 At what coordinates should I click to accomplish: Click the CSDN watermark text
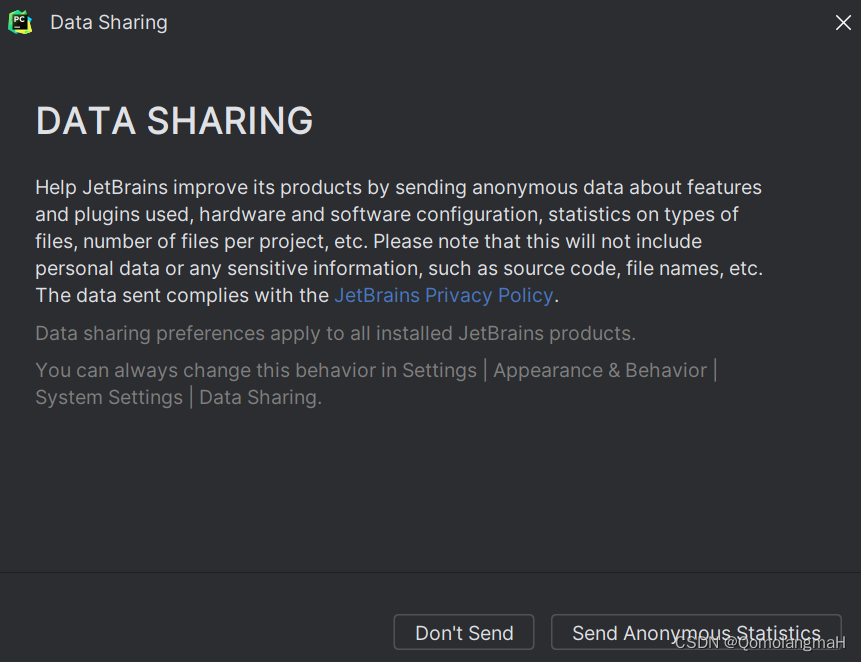point(760,642)
